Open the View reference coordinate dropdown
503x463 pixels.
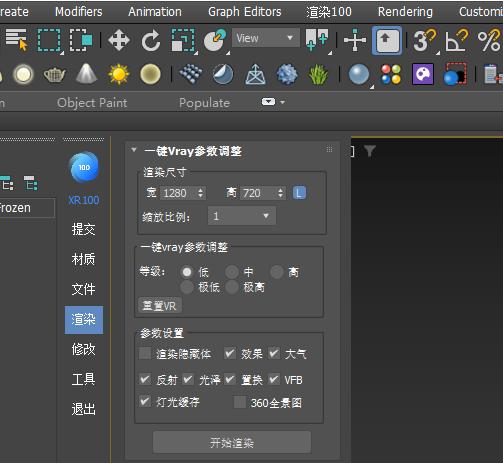point(266,38)
